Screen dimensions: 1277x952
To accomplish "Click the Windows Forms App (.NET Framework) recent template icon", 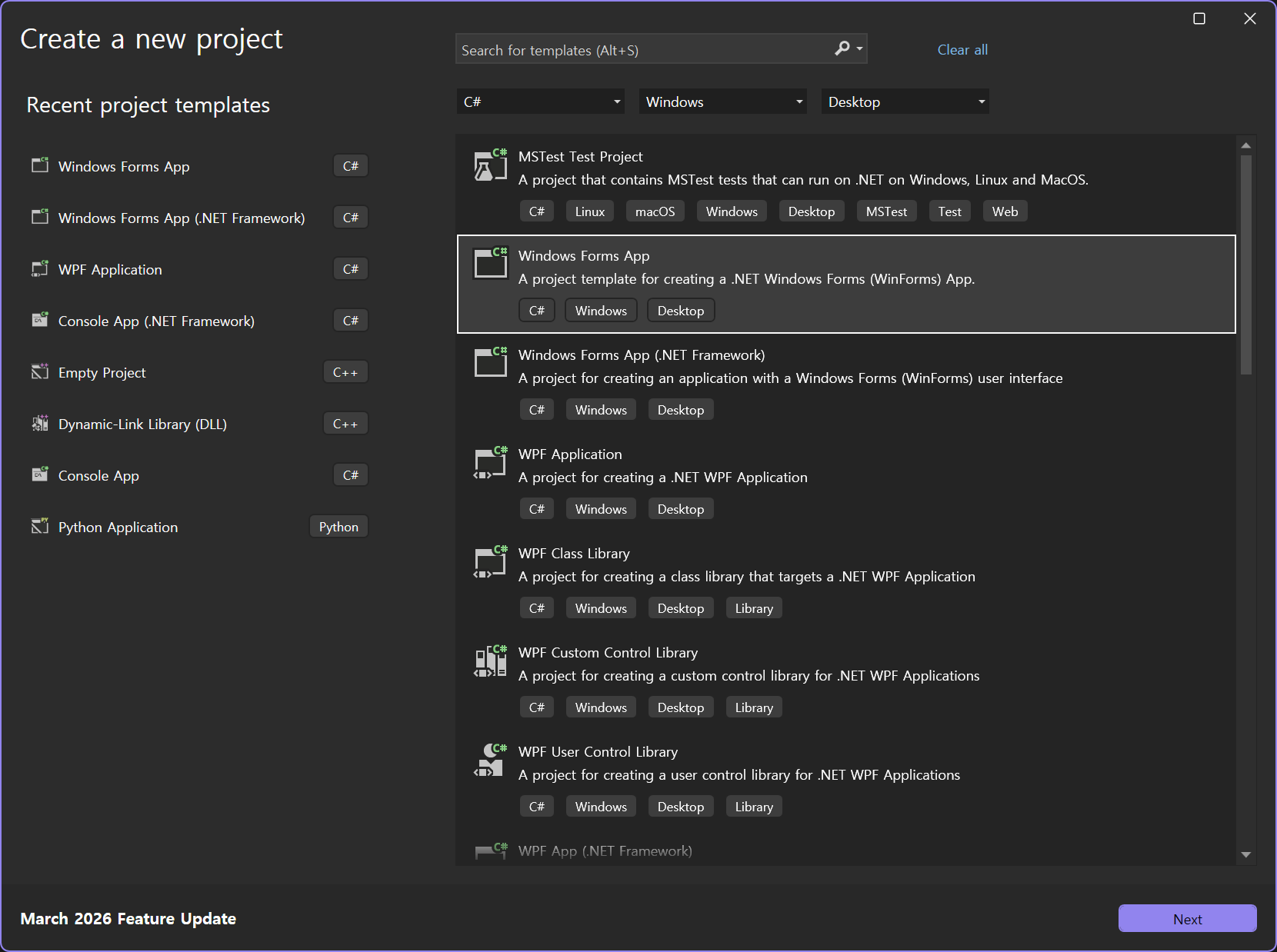I will 40,217.
